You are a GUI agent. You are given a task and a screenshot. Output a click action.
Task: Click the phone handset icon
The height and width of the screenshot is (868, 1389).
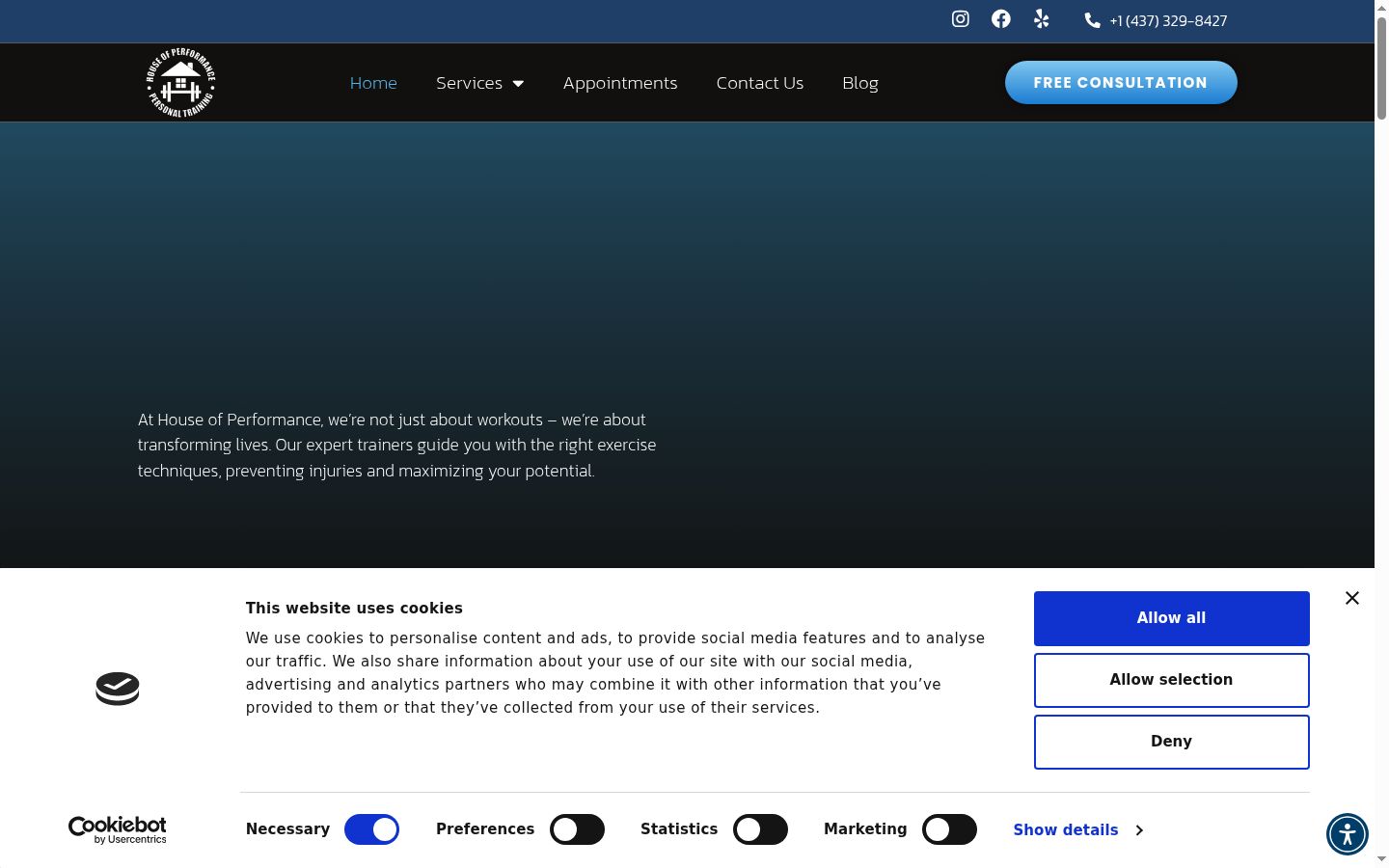[x=1092, y=20]
